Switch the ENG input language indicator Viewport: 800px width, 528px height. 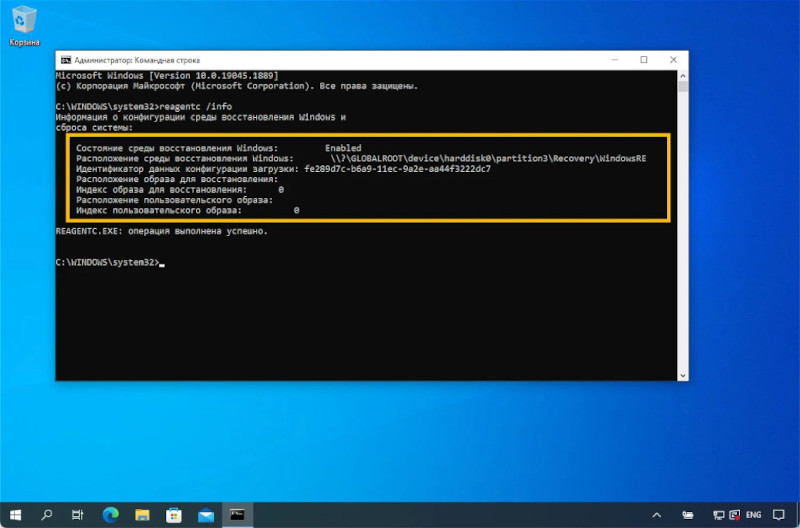click(754, 514)
